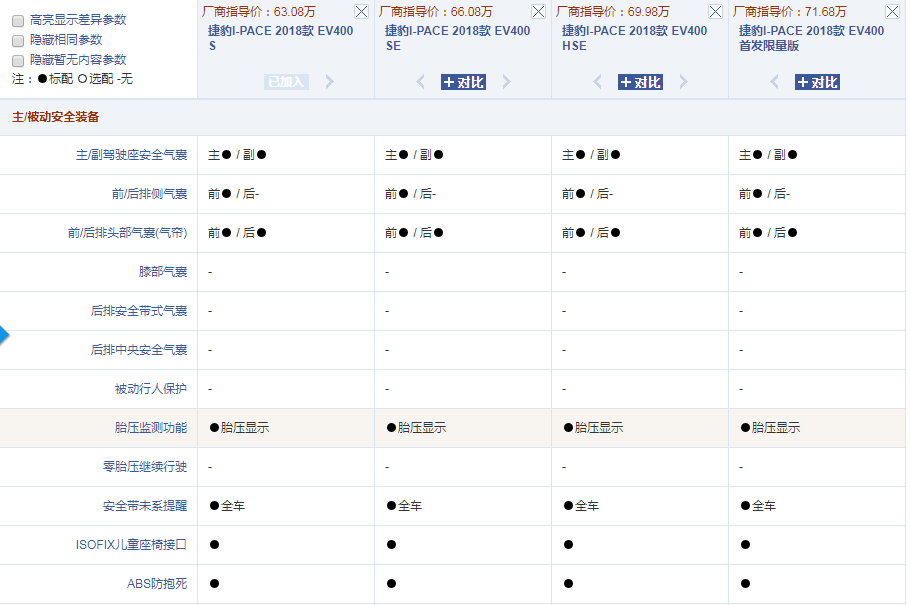Image resolution: width=911 pixels, height=605 pixels.
Task: Add EV400 SE with its +对比 button
Action: (x=464, y=82)
